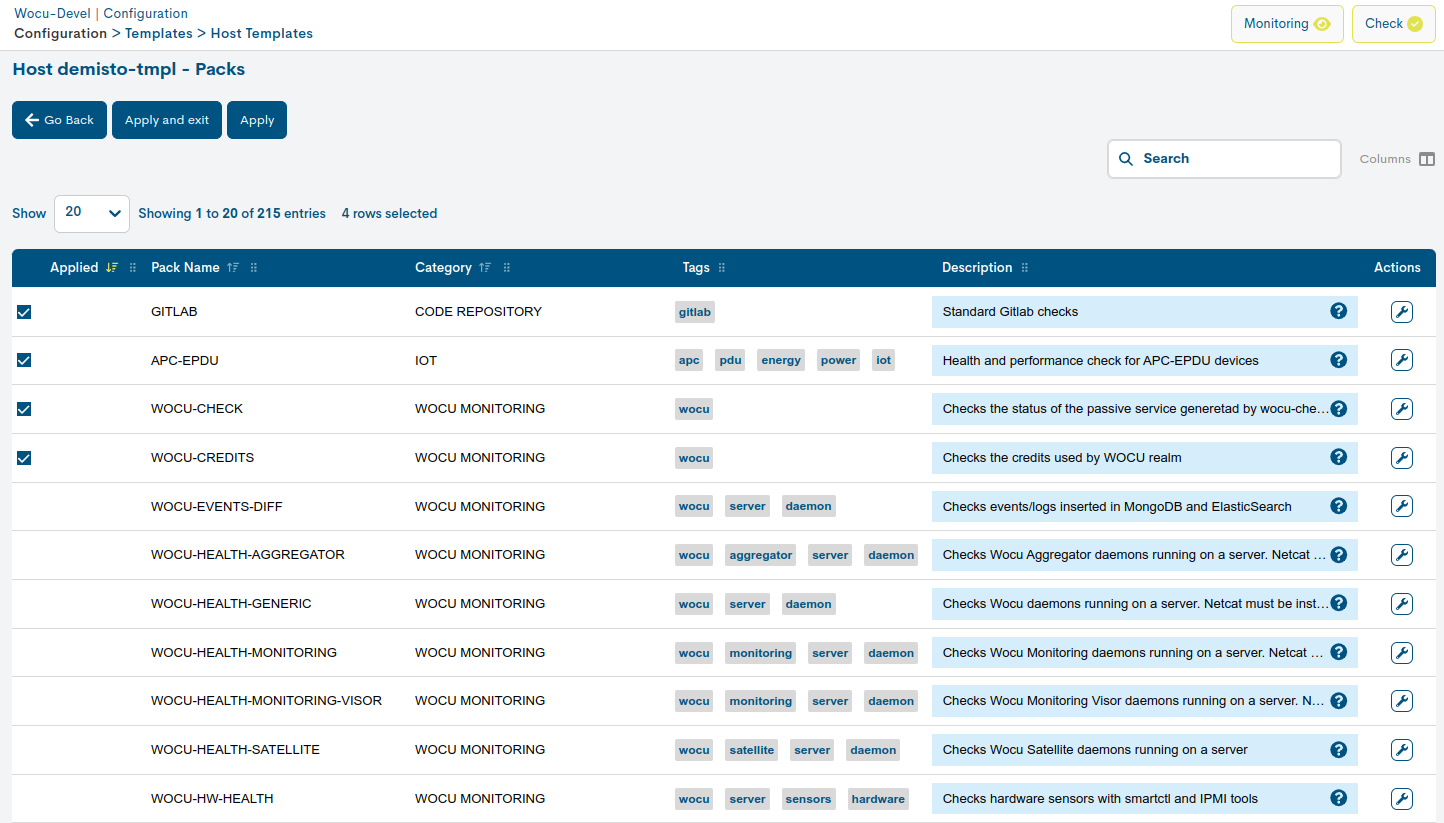1444x823 pixels.
Task: Show help for Standard Gitlab checks description
Action: pyautogui.click(x=1339, y=311)
